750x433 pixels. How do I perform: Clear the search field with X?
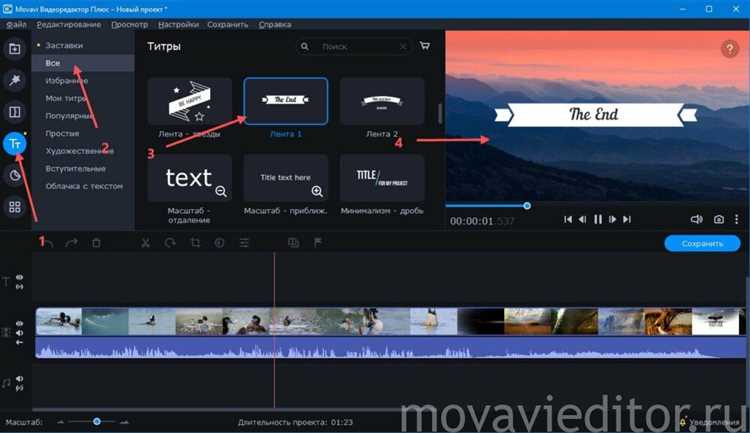403,46
